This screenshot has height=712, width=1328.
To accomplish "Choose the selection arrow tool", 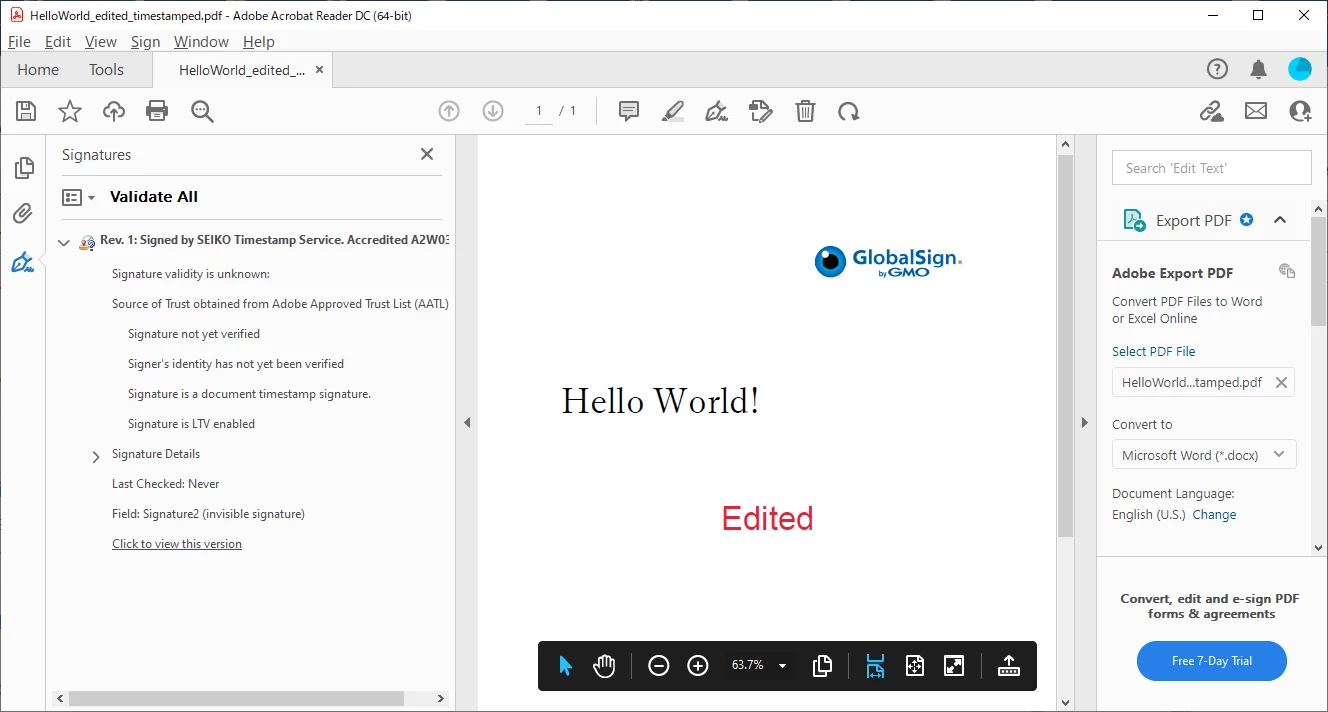I will click(565, 666).
